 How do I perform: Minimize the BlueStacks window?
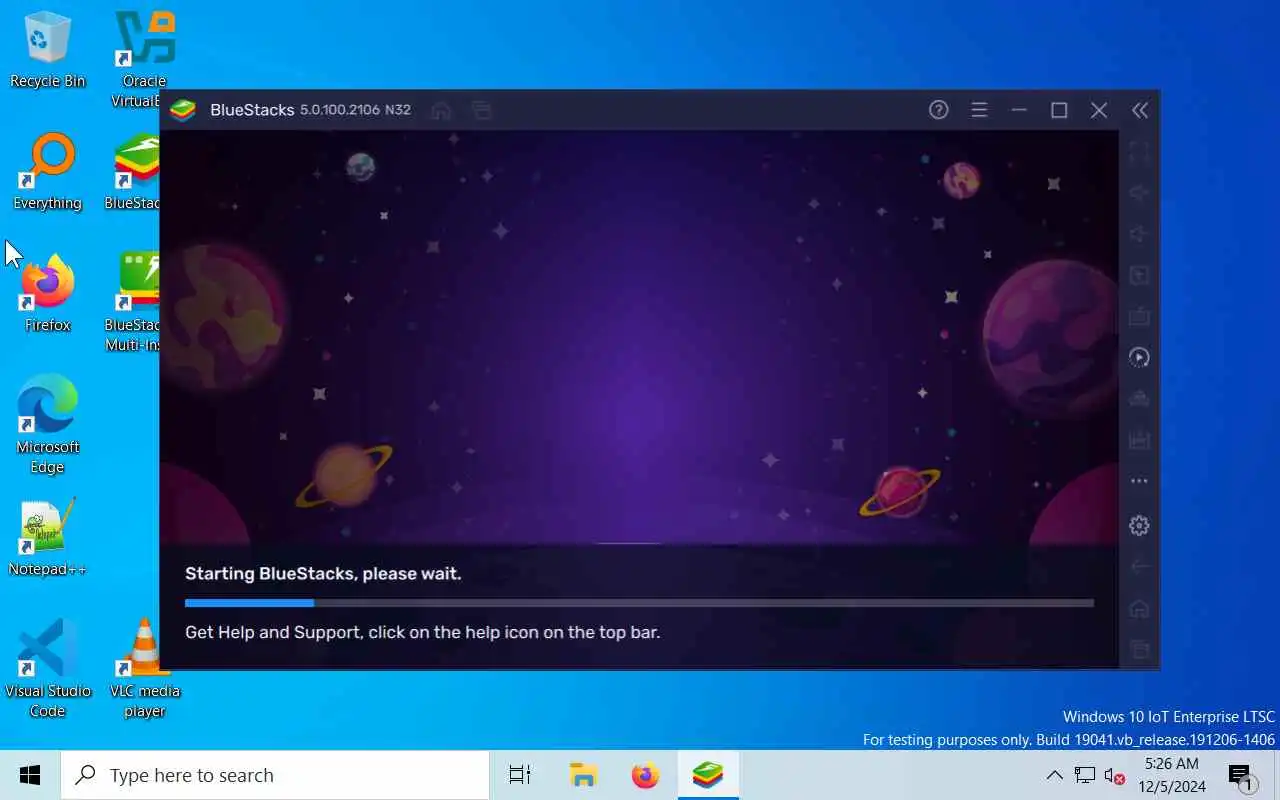(1019, 110)
